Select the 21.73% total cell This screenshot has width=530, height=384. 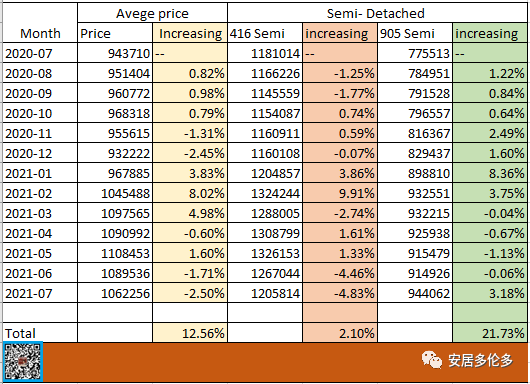[490, 333]
